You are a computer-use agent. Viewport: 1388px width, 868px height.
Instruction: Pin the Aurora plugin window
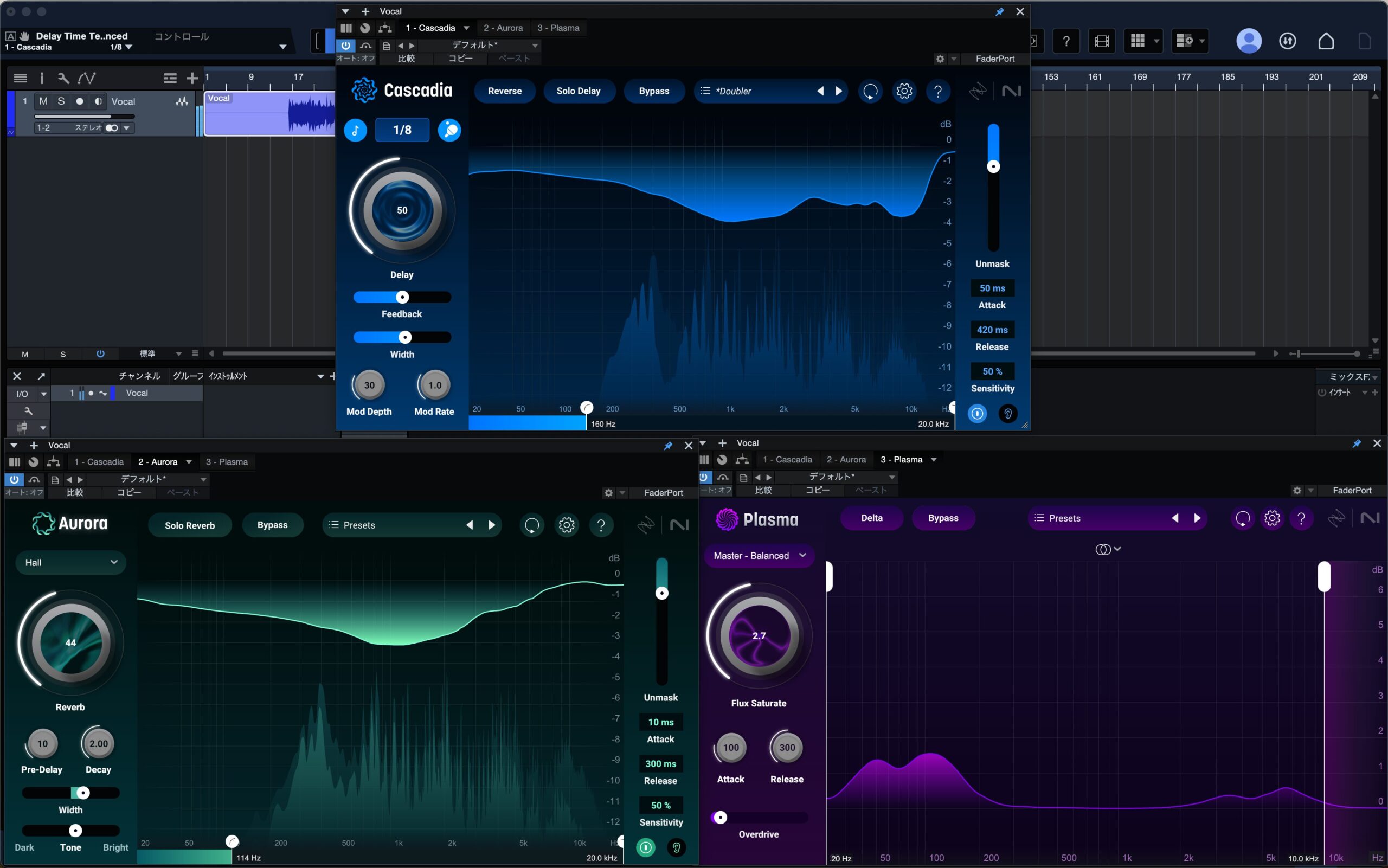(x=668, y=446)
